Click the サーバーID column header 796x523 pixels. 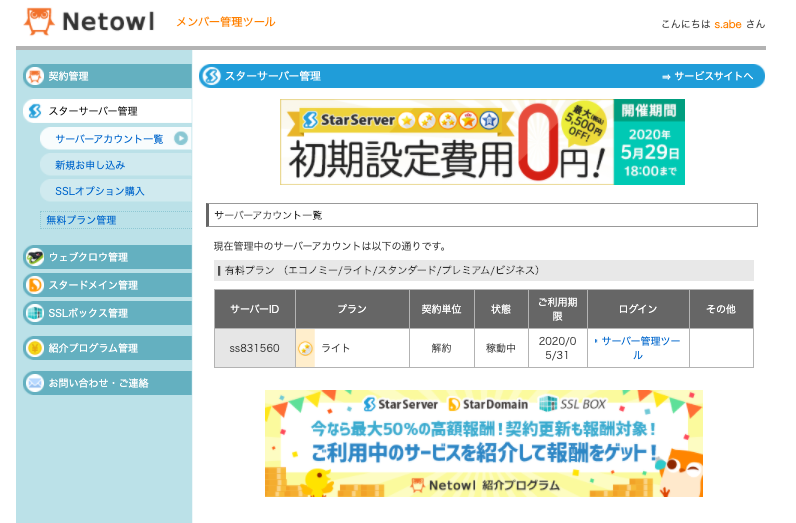coord(254,309)
